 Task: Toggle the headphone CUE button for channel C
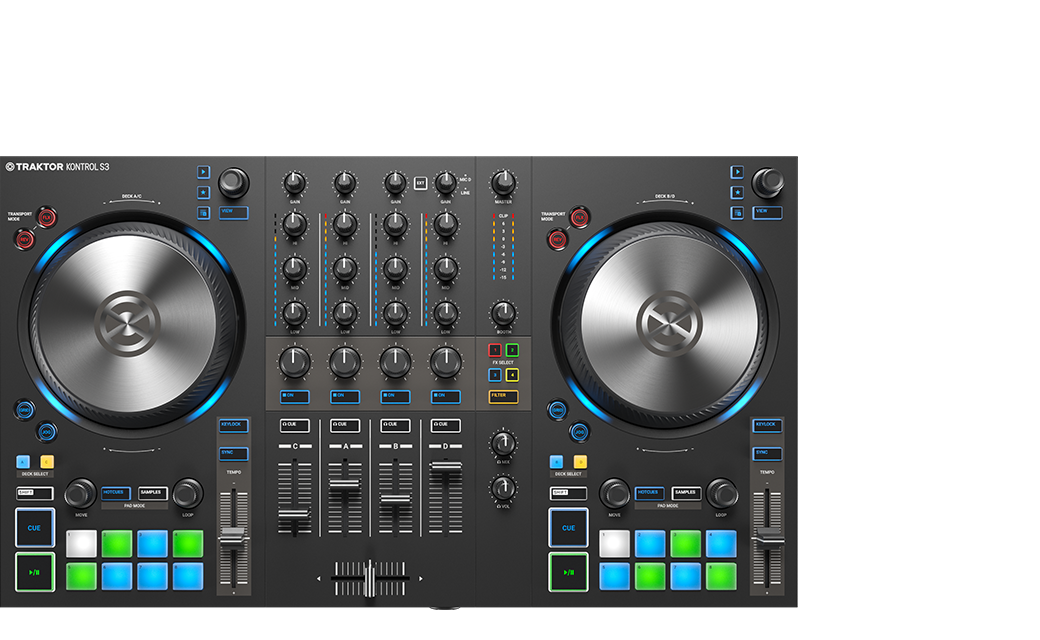tap(294, 425)
